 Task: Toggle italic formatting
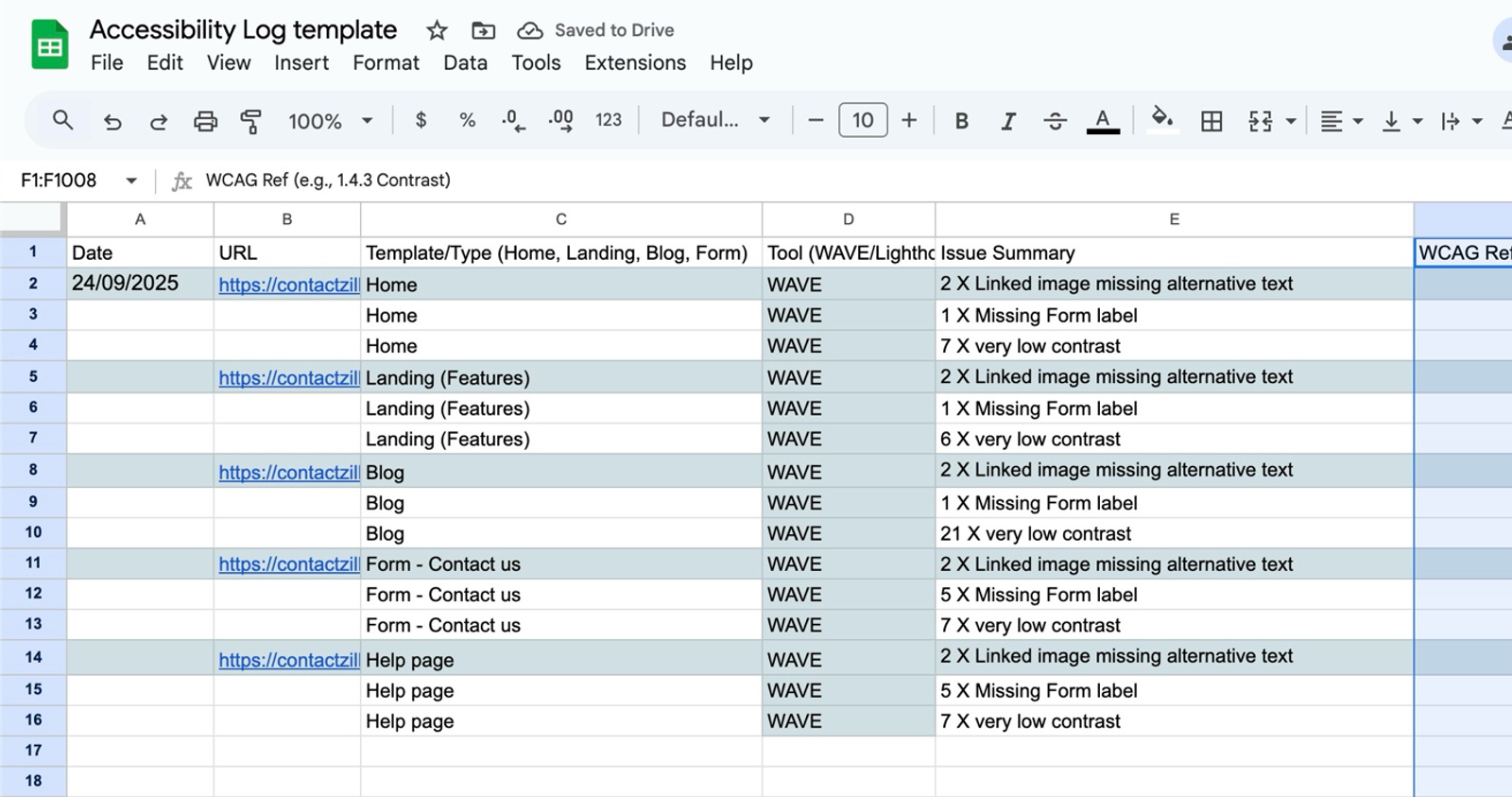(1008, 121)
